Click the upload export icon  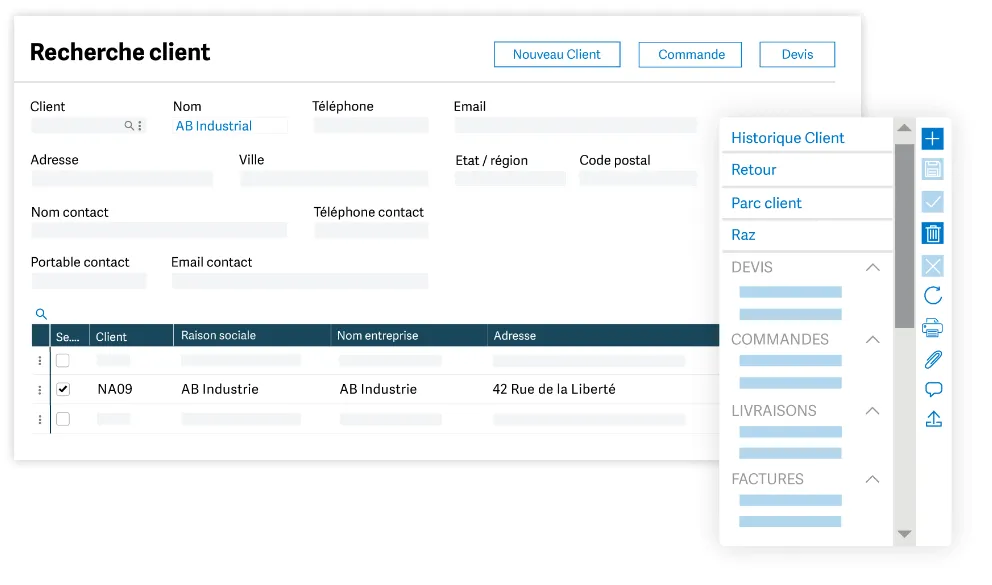(933, 419)
